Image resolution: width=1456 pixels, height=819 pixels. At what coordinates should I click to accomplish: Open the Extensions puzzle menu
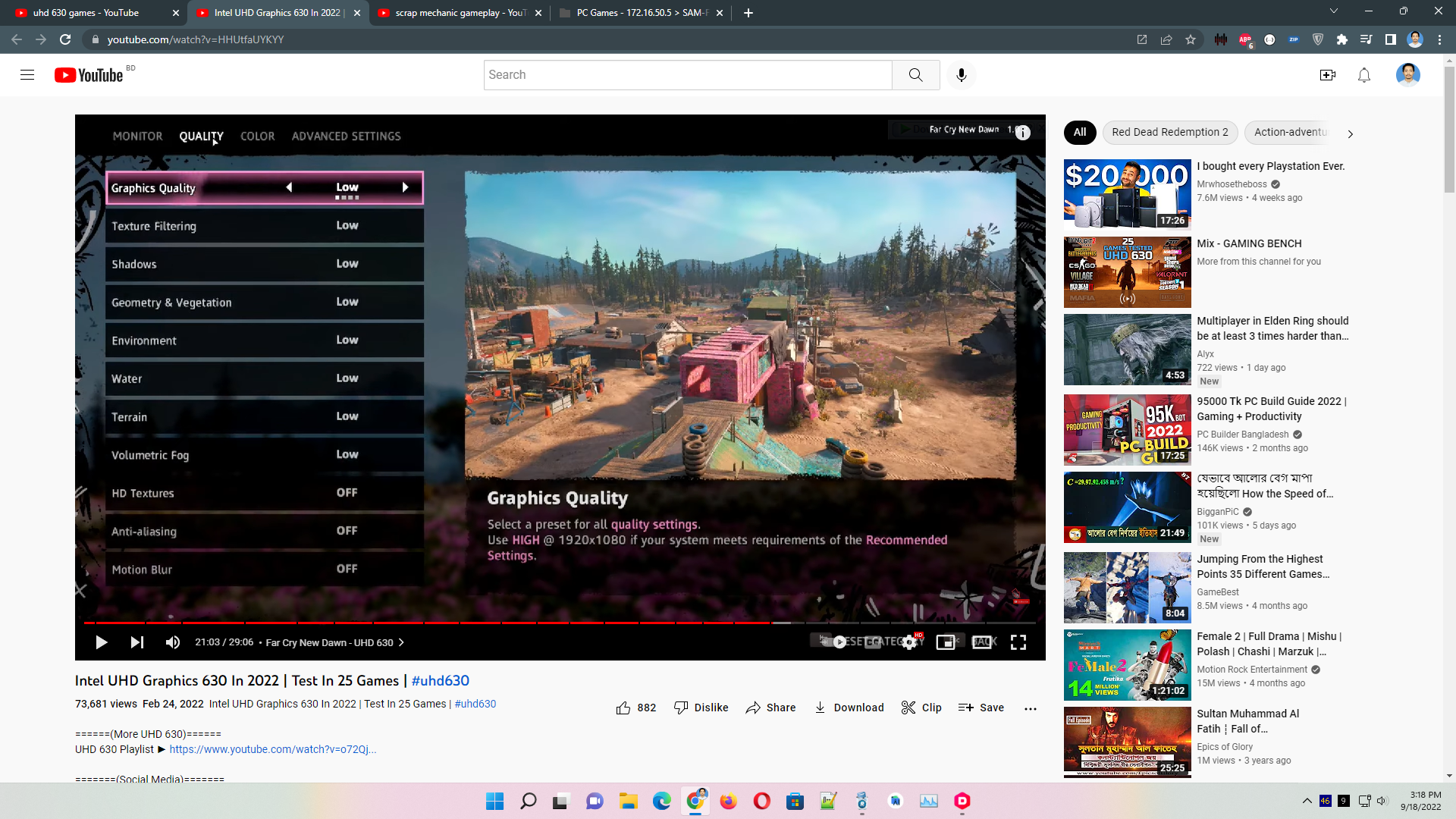click(1342, 39)
